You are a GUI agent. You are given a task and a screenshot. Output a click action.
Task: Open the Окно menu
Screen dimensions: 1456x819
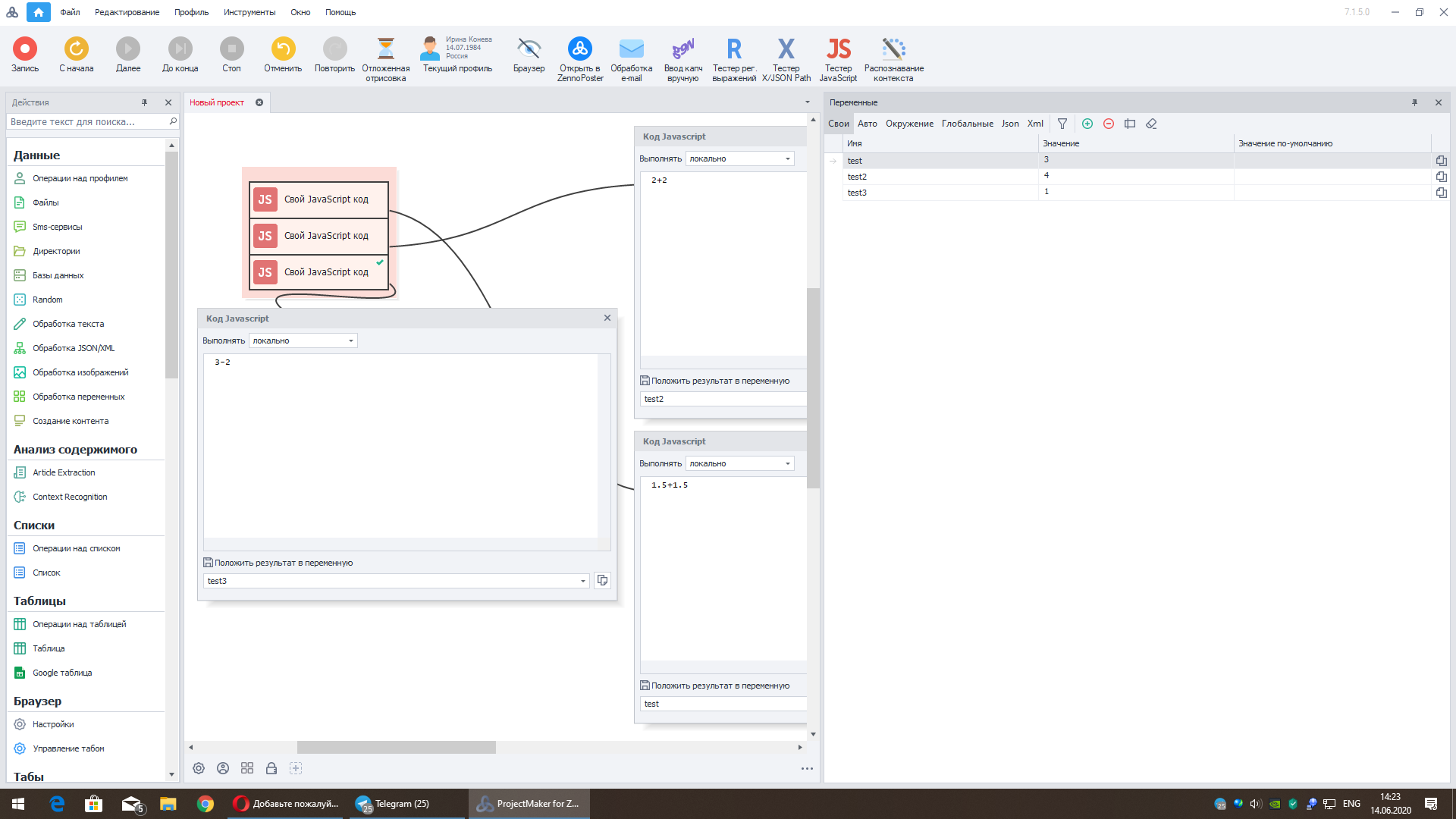pos(300,12)
